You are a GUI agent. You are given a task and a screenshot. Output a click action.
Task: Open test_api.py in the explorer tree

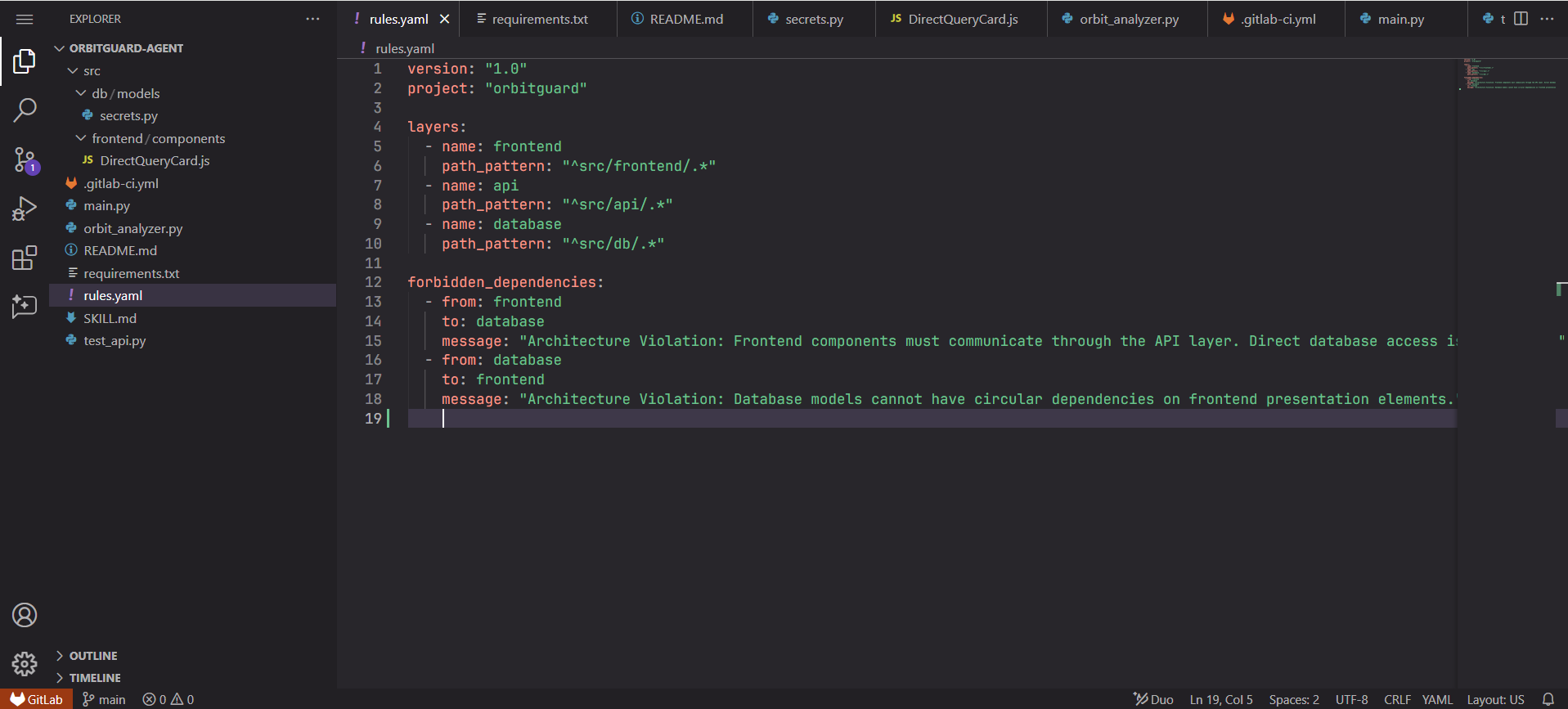tap(115, 341)
